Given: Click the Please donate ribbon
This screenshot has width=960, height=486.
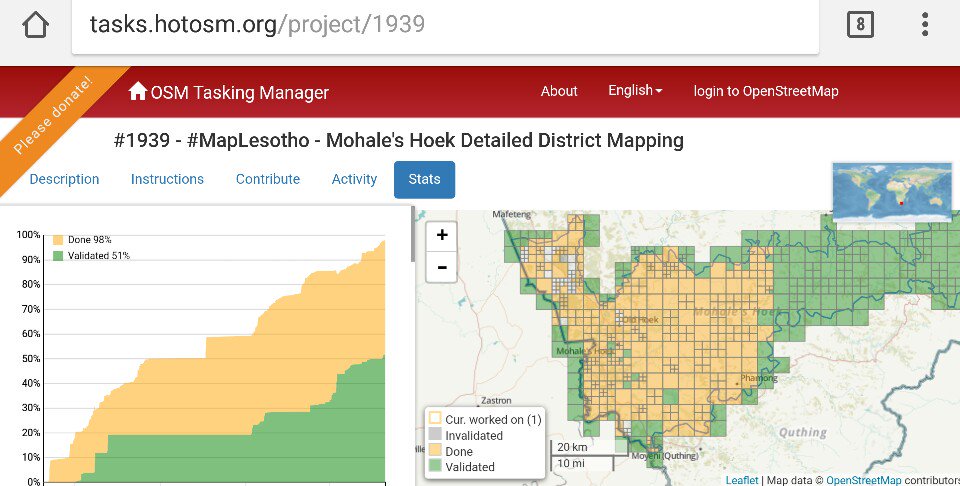Looking at the screenshot, I should tap(52, 115).
